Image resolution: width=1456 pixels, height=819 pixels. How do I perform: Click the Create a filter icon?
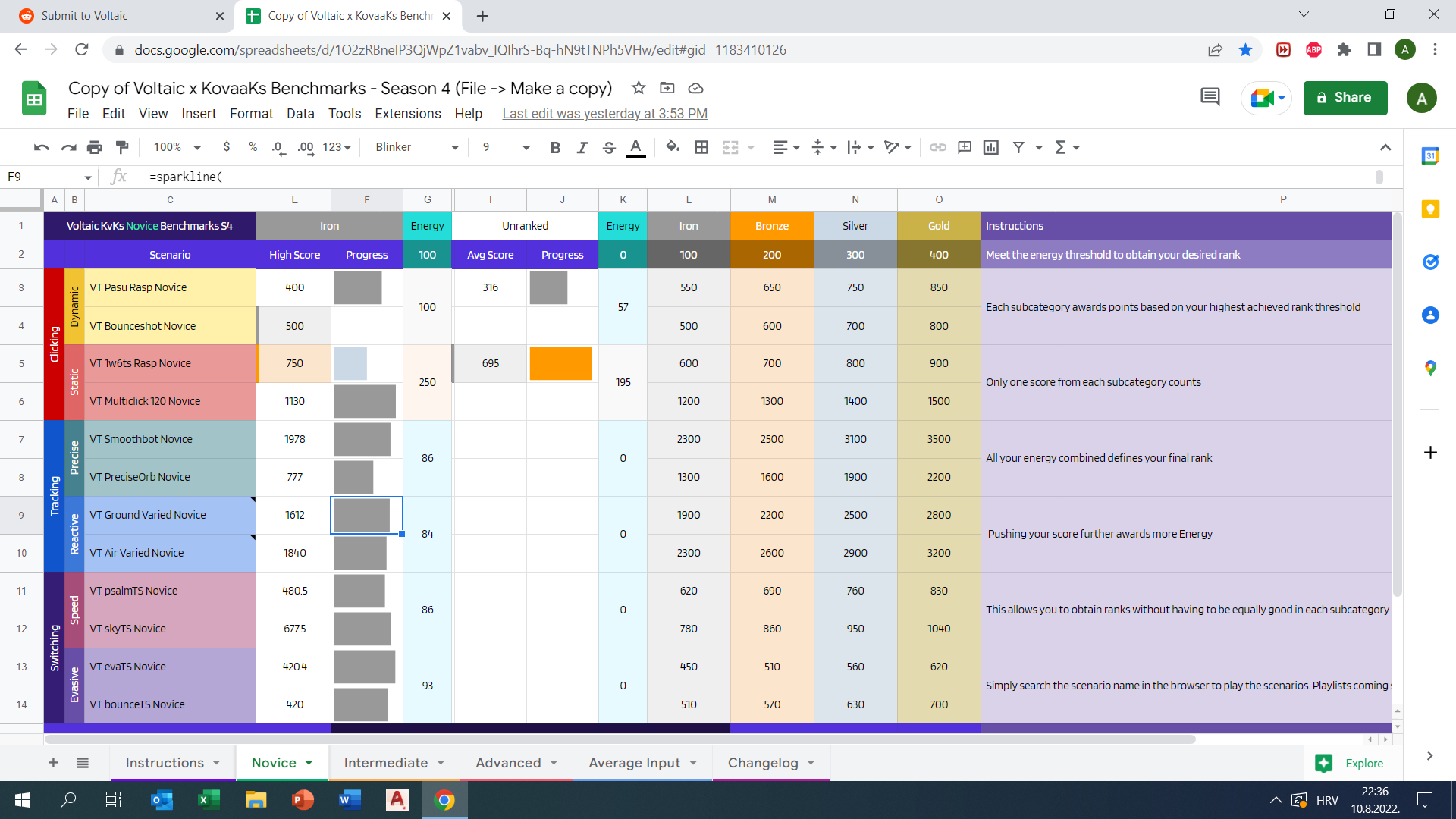pos(1018,147)
